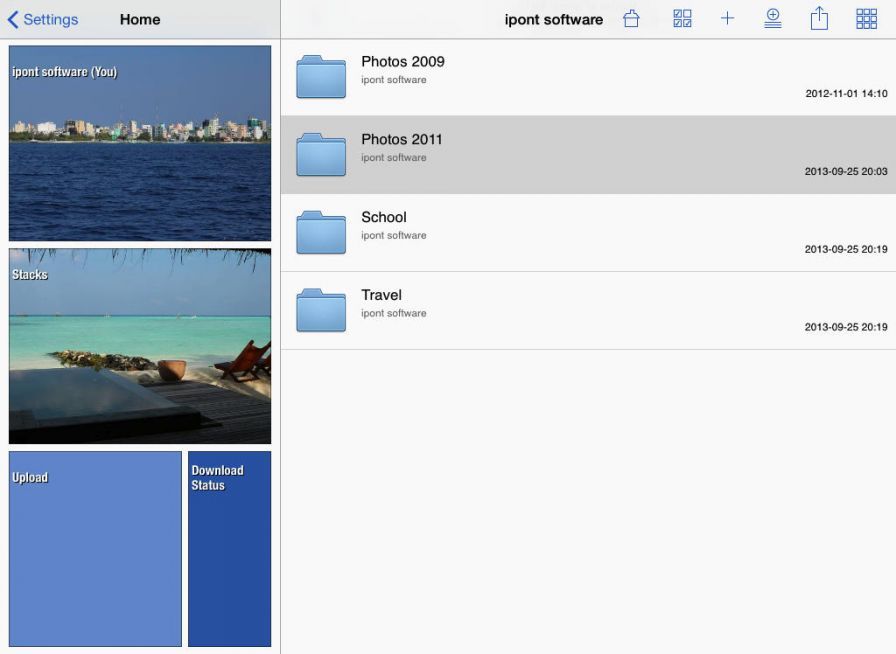Image resolution: width=896 pixels, height=654 pixels.
Task: Switch to grid view icon
Action: 866,19
